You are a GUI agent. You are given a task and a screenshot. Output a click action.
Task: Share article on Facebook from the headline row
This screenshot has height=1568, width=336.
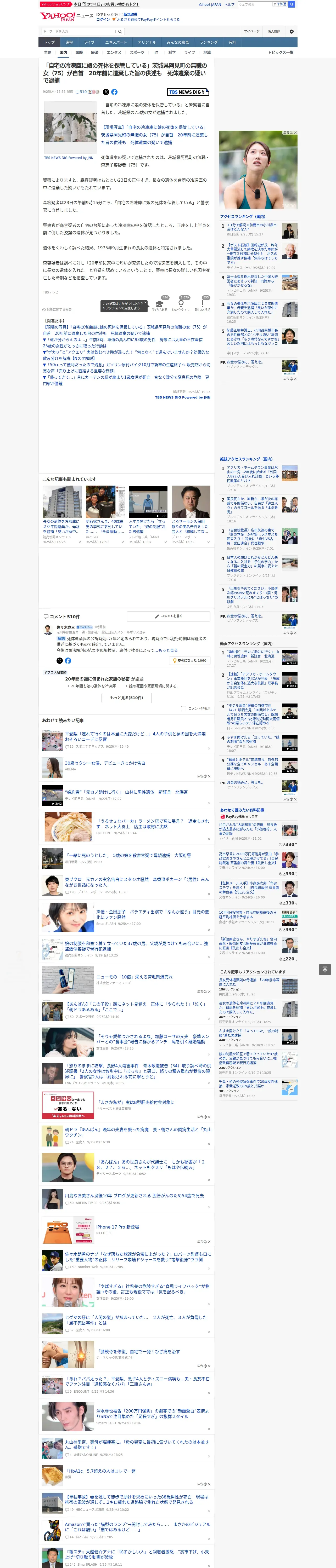point(114,92)
